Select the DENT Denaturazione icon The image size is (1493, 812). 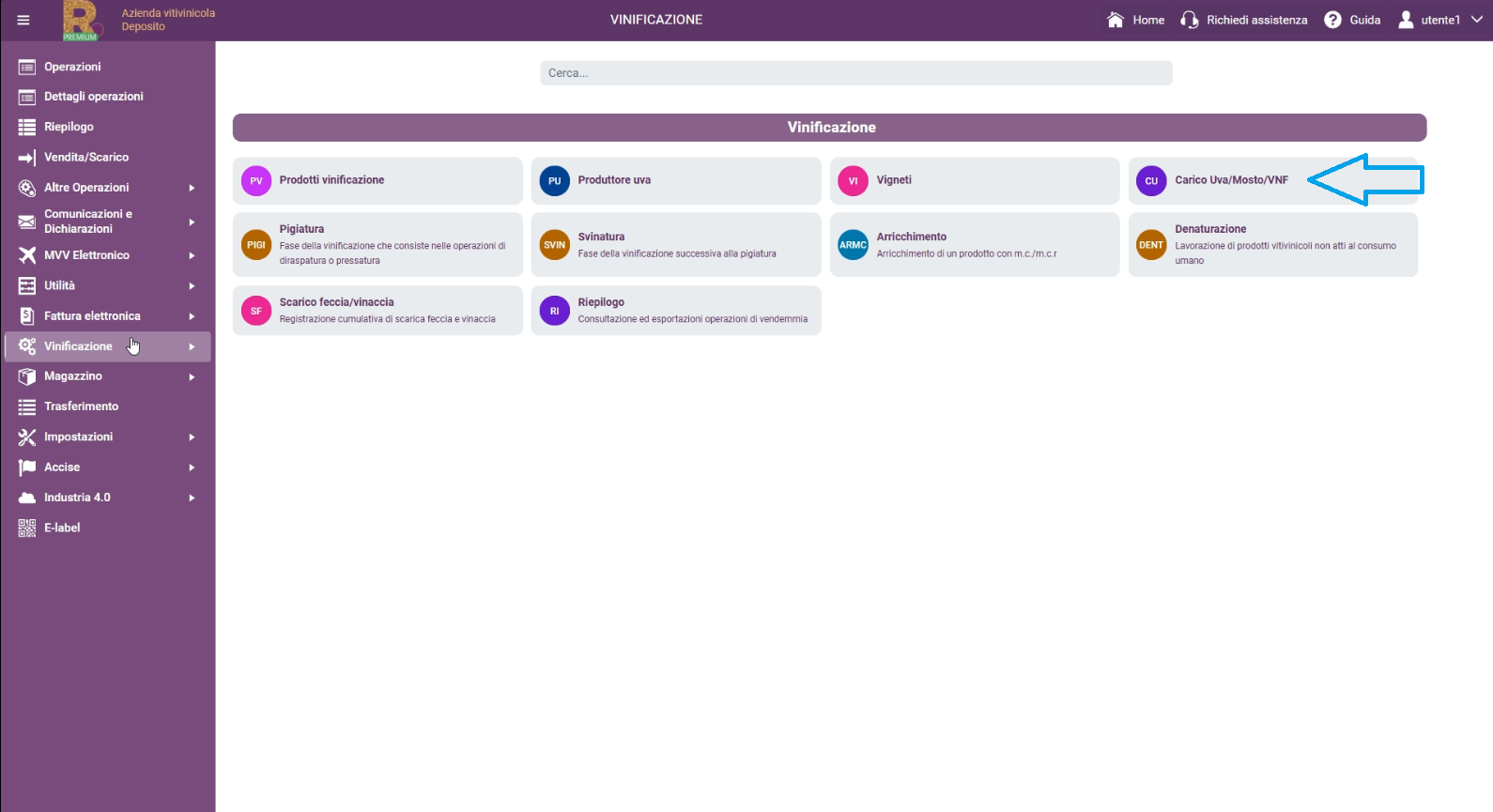tap(1151, 245)
